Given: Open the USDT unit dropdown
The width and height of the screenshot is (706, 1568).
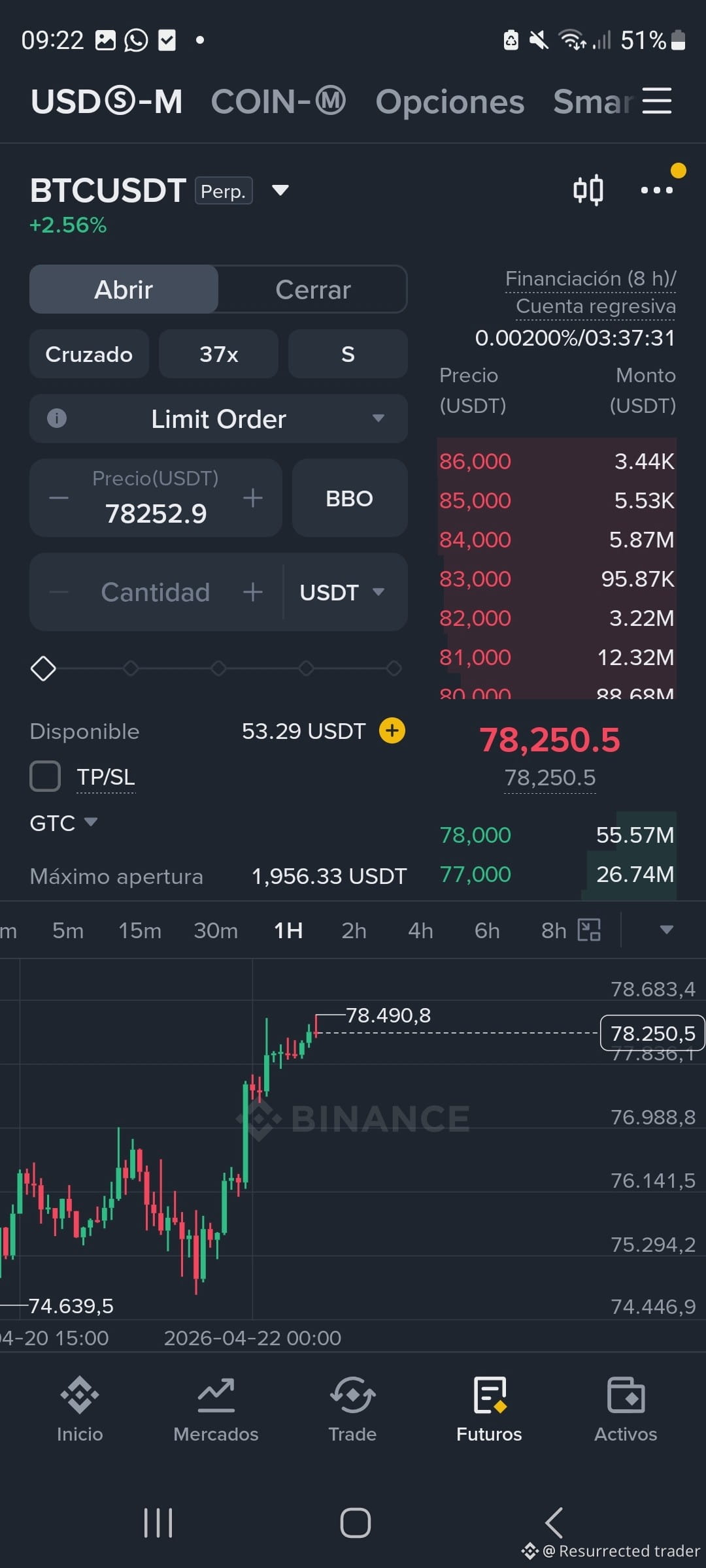Looking at the screenshot, I should [x=343, y=592].
